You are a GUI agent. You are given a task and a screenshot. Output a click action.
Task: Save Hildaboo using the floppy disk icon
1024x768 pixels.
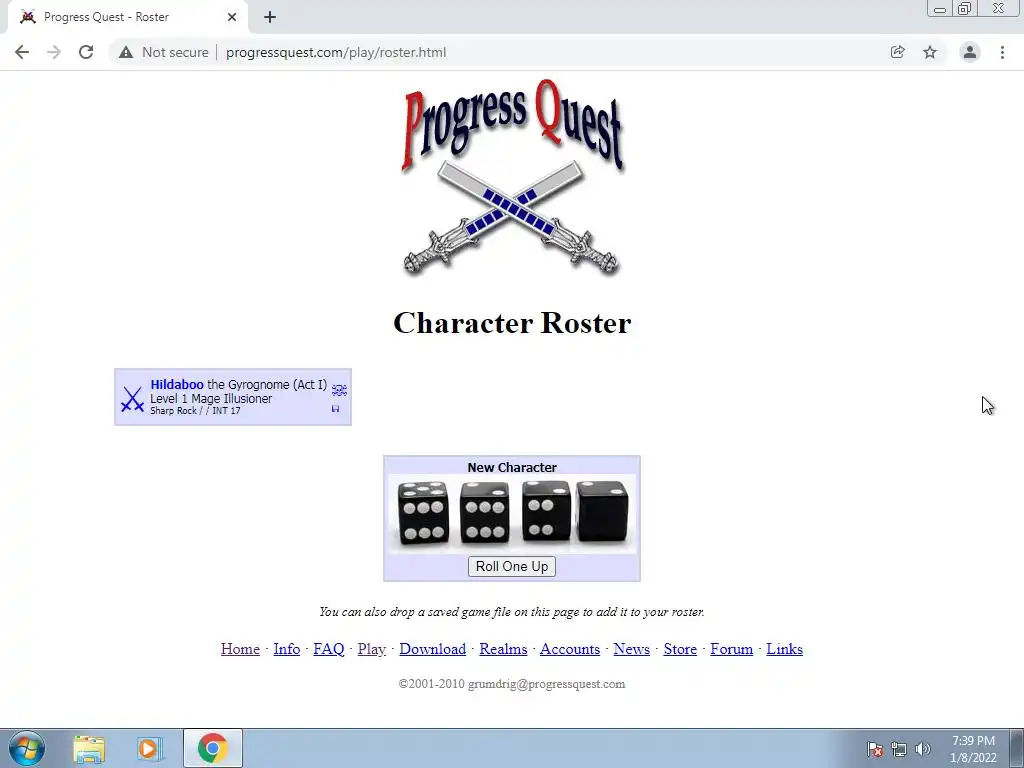(x=336, y=409)
